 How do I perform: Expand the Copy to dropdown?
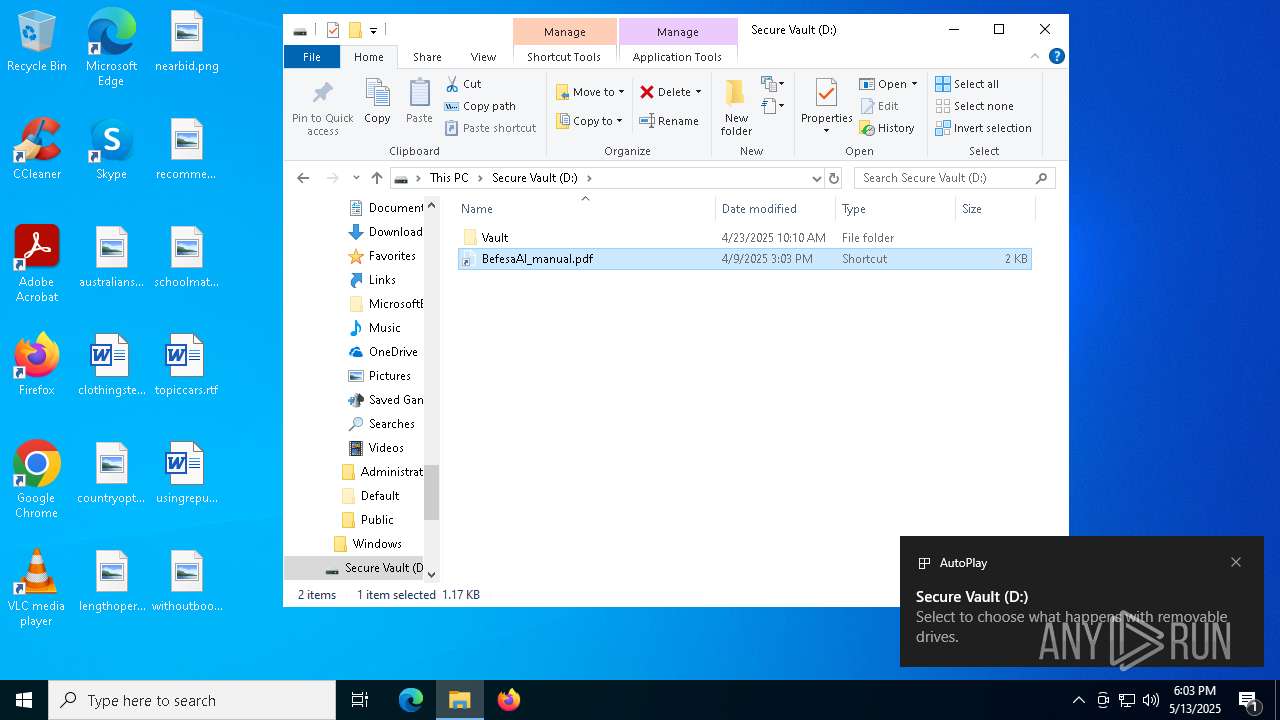tap(619, 121)
